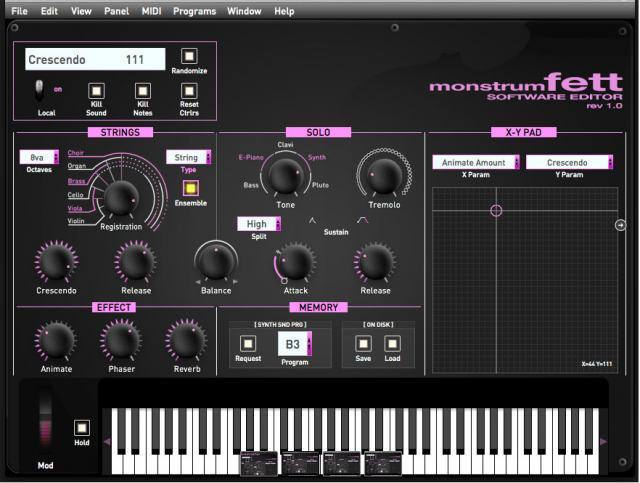Click the Kill Notes button
The height and width of the screenshot is (483, 640).
coord(142,91)
